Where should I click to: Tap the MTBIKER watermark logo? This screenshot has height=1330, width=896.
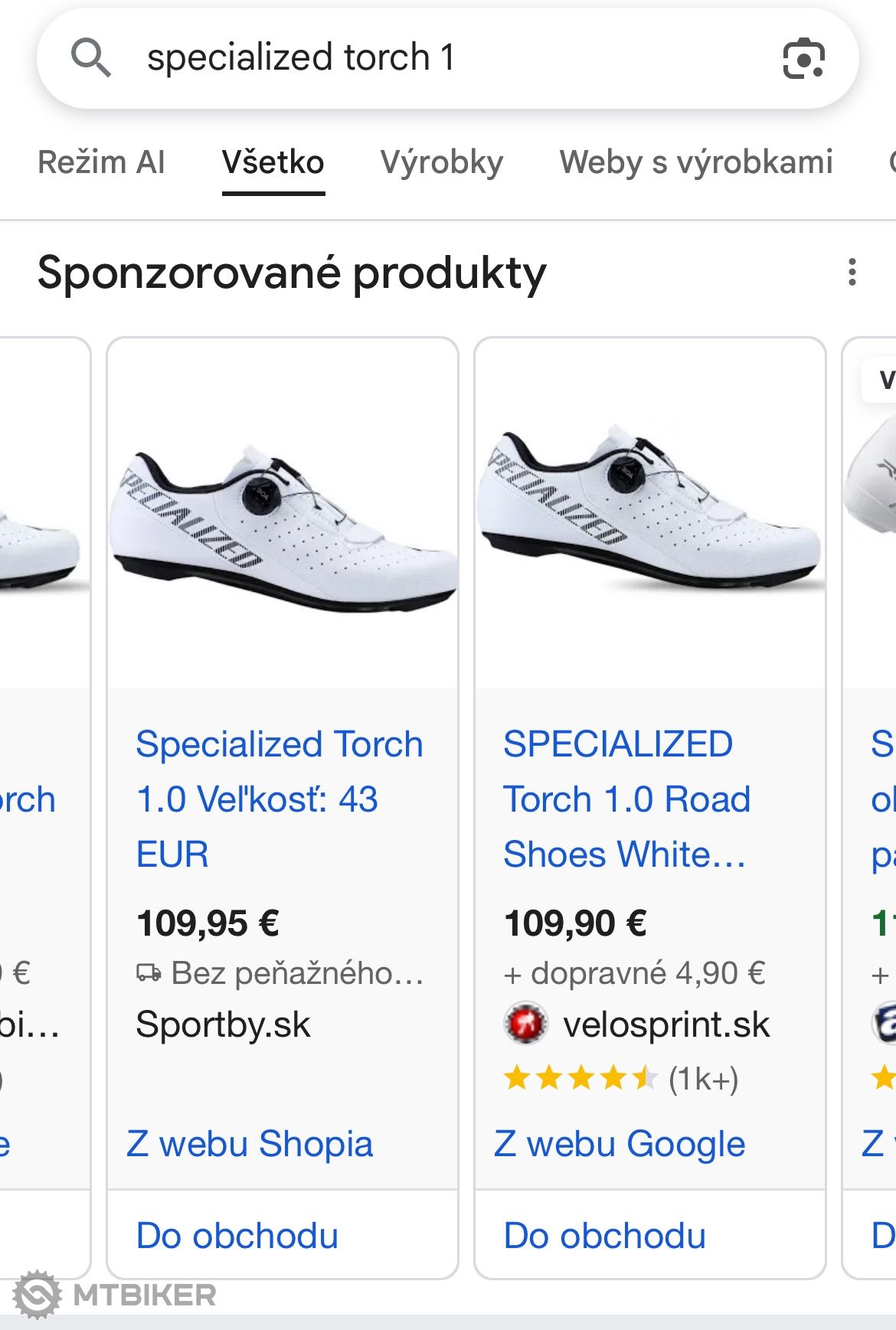coord(115,1295)
